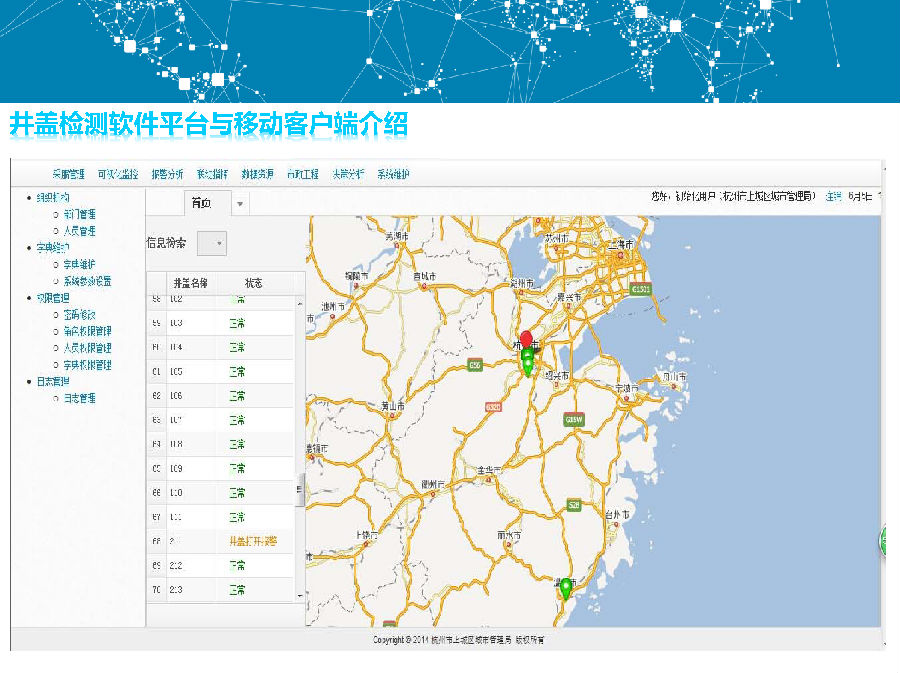Switch to the 首页 tab

[201, 203]
